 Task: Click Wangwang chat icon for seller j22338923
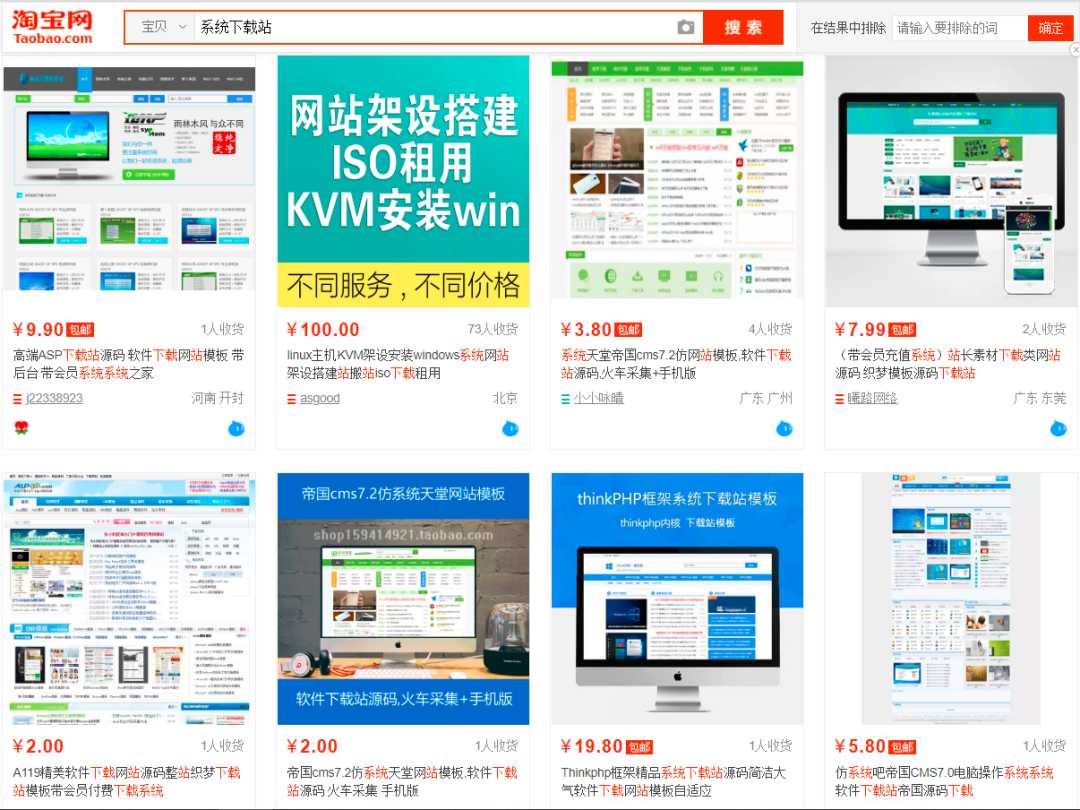(236, 429)
